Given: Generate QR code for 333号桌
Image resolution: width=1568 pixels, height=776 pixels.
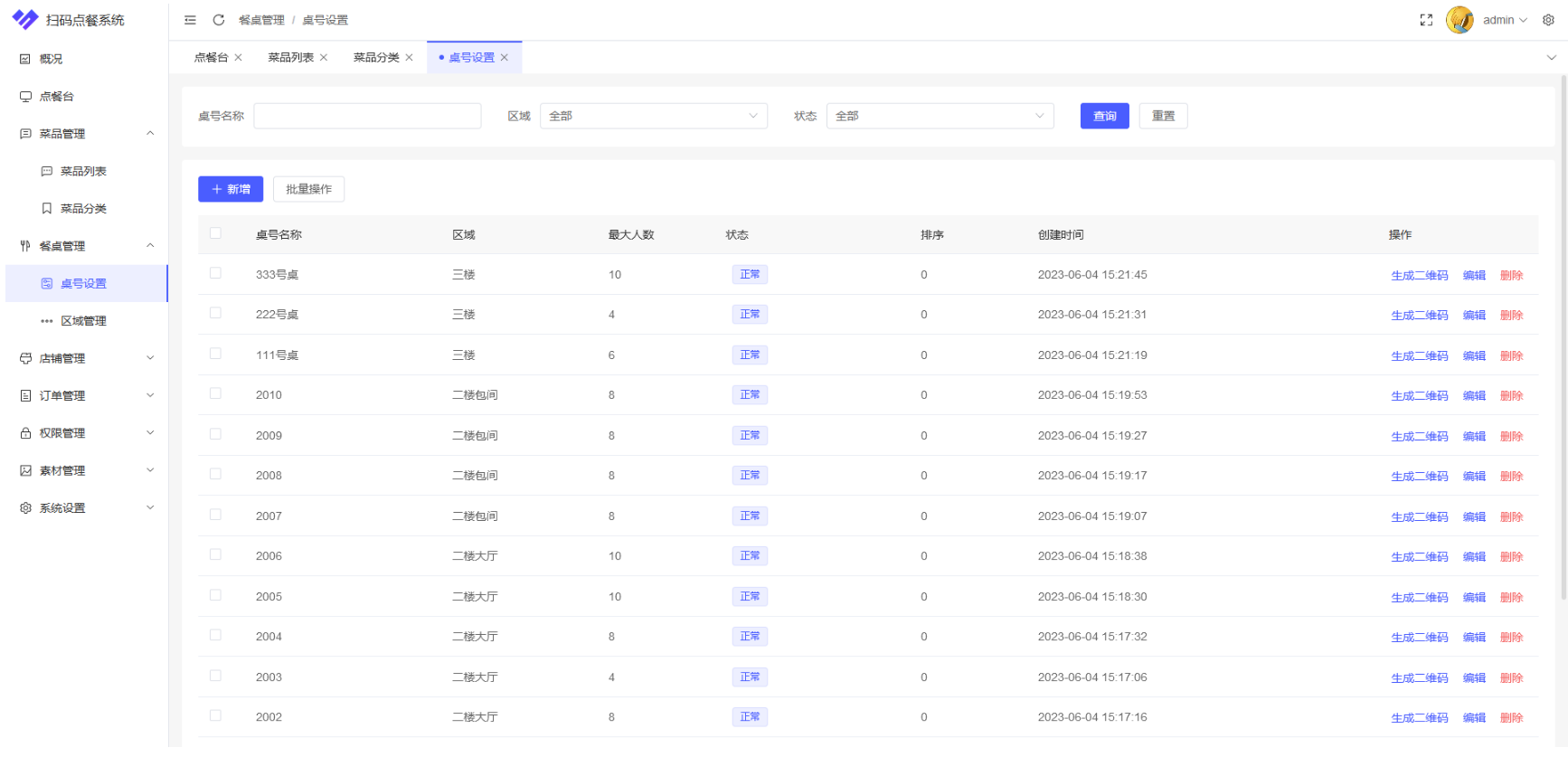Looking at the screenshot, I should pyautogui.click(x=1420, y=275).
